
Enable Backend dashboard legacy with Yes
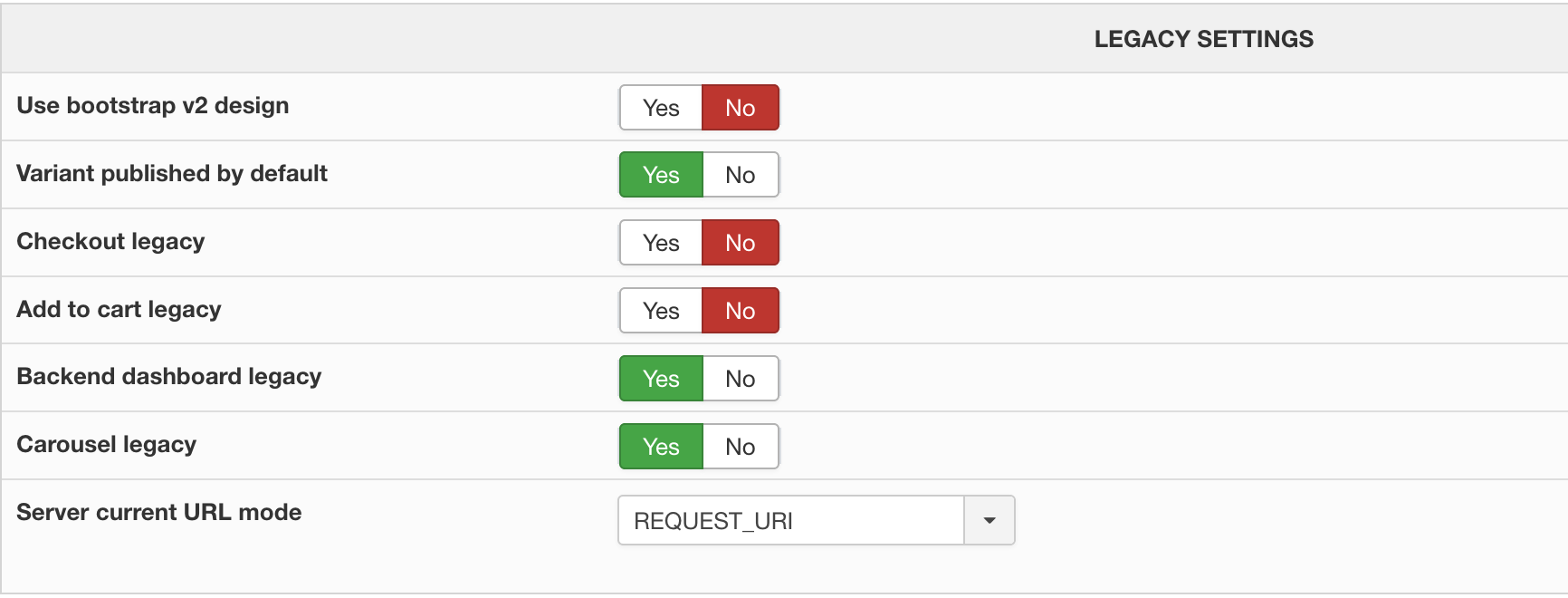(661, 379)
